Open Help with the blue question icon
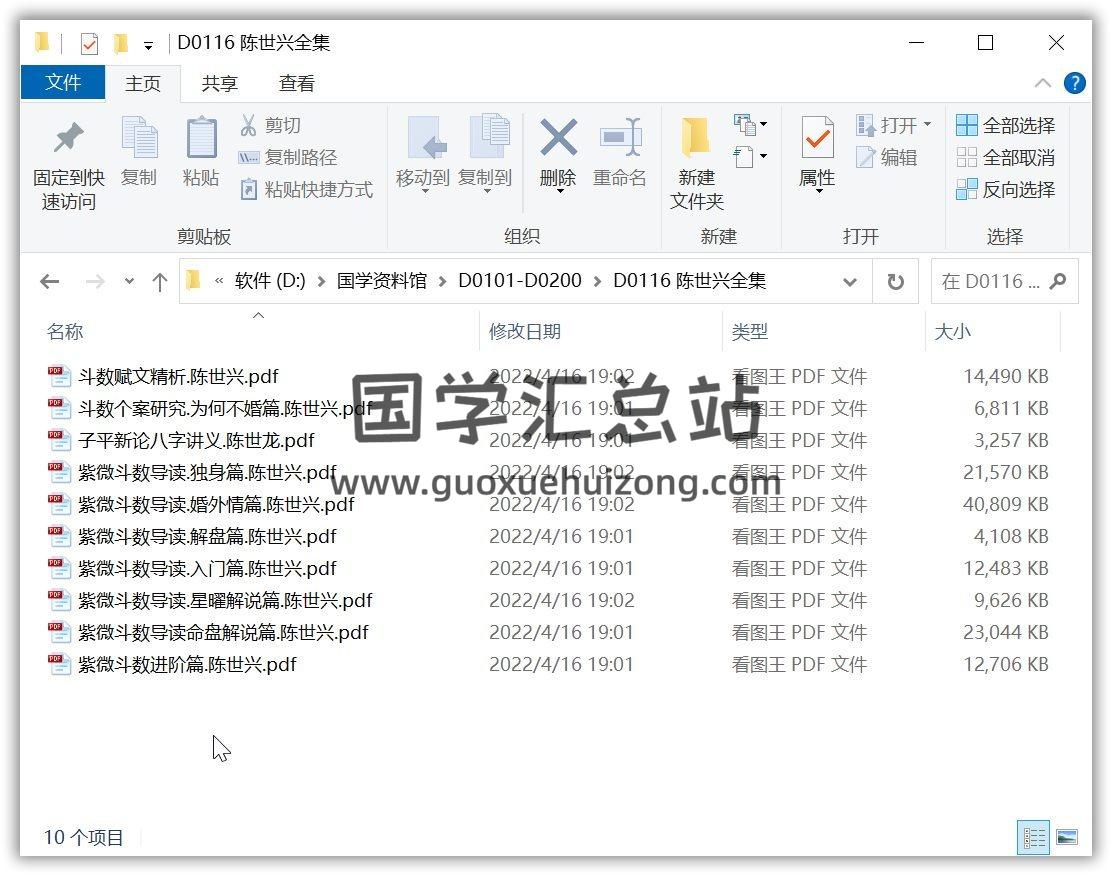This screenshot has width=1112, height=876. (1074, 83)
